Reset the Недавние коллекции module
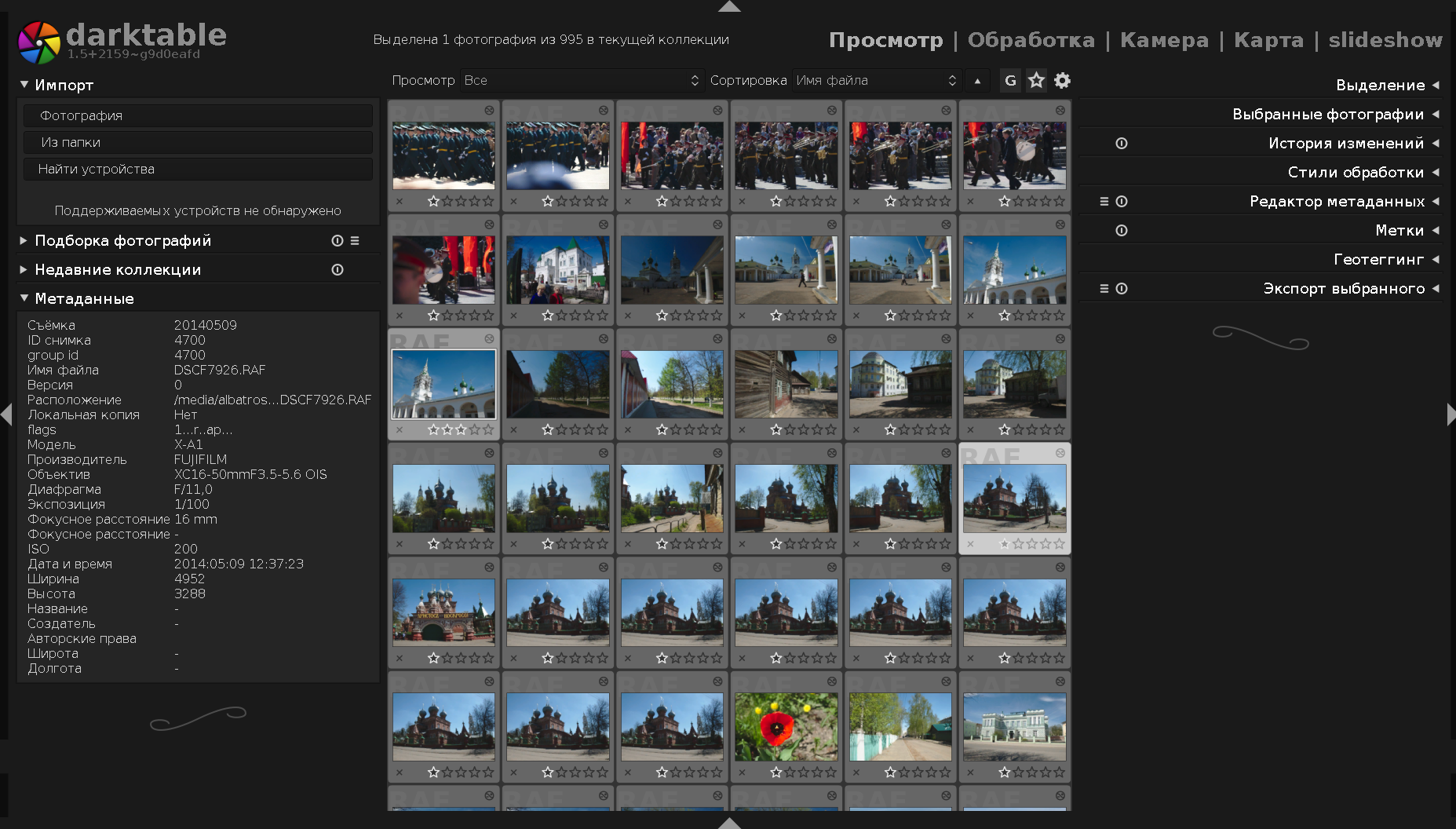 [x=338, y=270]
